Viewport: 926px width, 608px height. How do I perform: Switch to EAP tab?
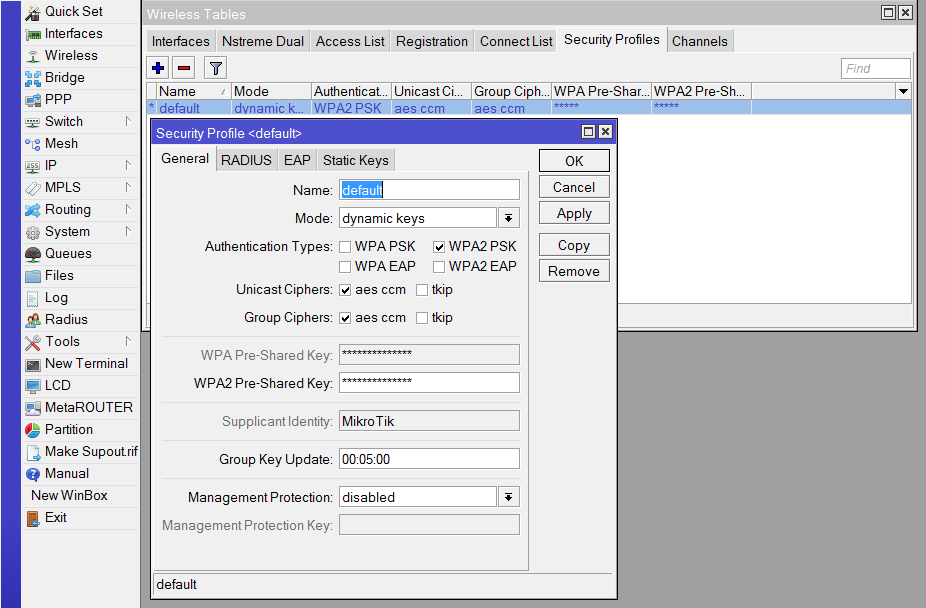[297, 160]
